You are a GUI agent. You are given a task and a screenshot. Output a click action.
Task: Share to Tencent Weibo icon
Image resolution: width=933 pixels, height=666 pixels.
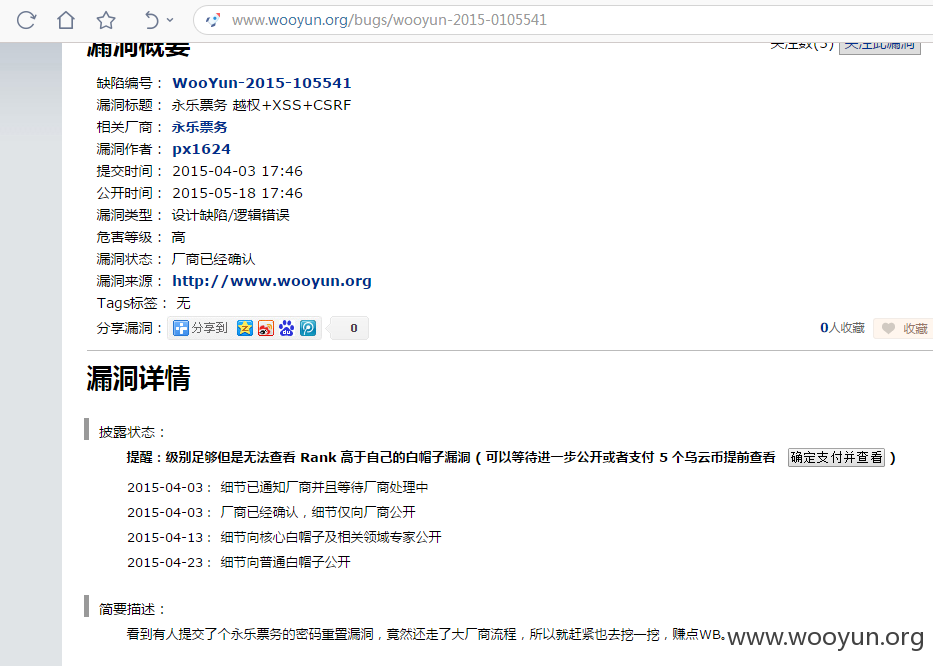point(308,328)
